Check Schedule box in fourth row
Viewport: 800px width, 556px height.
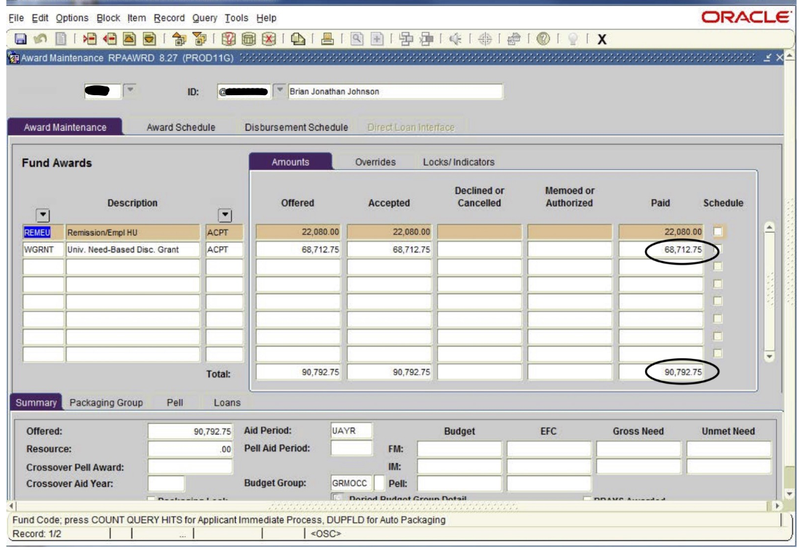(718, 284)
